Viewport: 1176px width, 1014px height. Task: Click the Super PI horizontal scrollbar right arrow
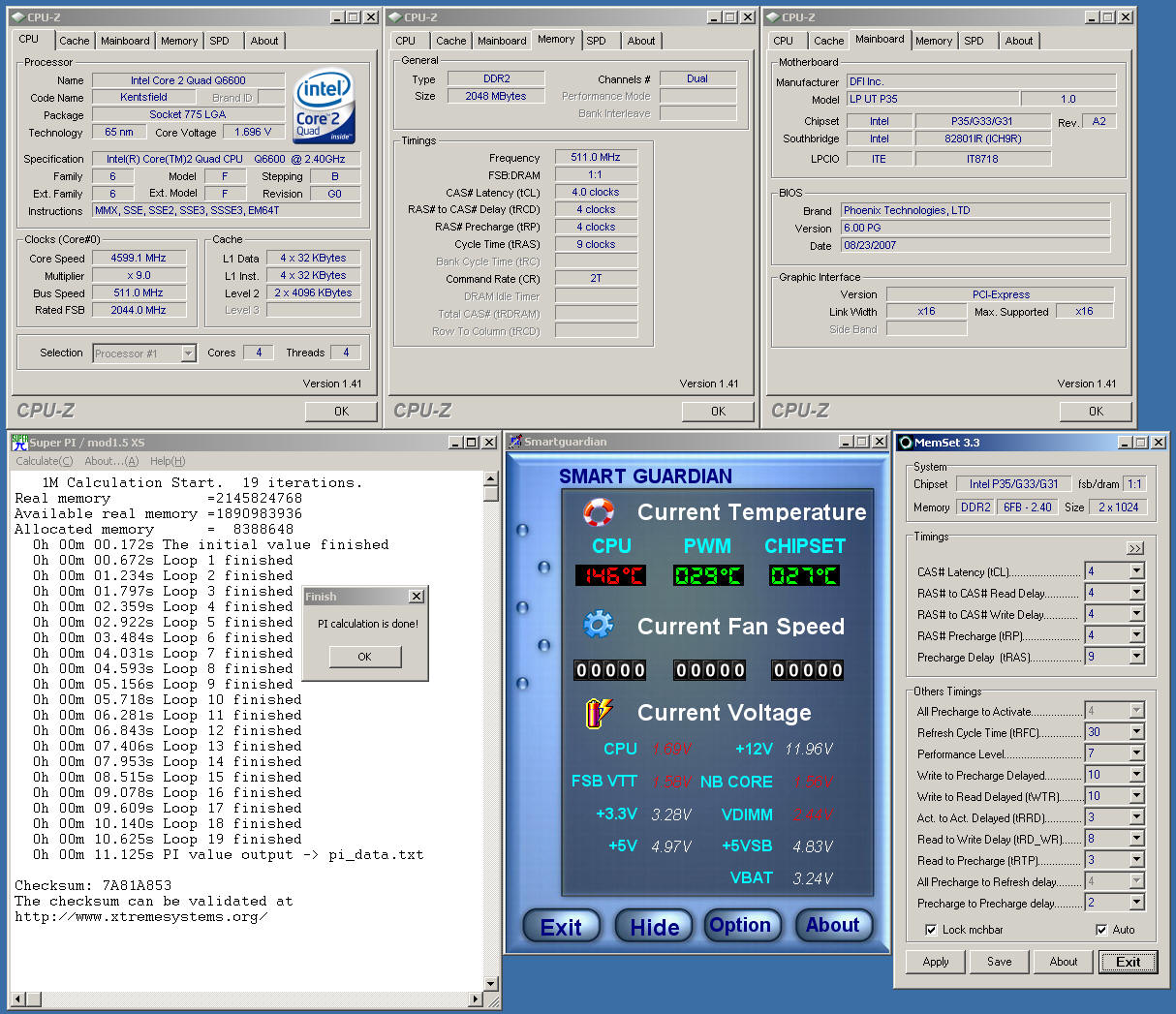coord(476,999)
